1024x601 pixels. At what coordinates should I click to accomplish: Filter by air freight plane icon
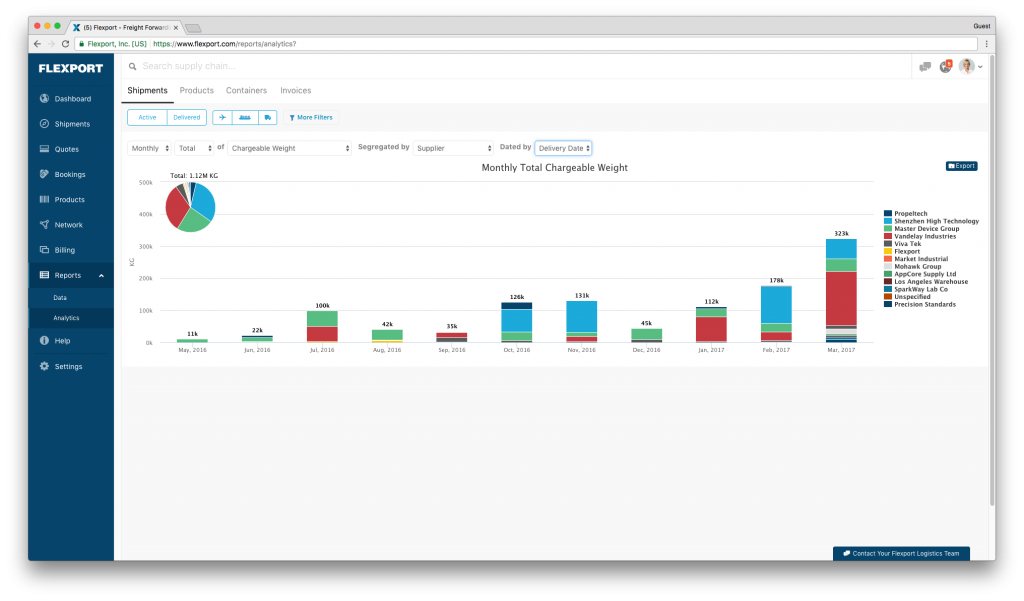[222, 118]
